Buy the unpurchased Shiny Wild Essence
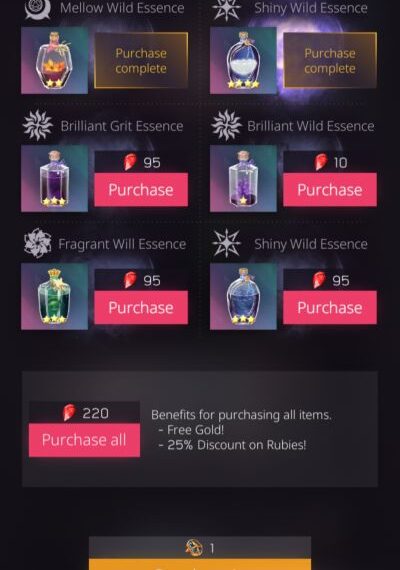 coord(330,308)
